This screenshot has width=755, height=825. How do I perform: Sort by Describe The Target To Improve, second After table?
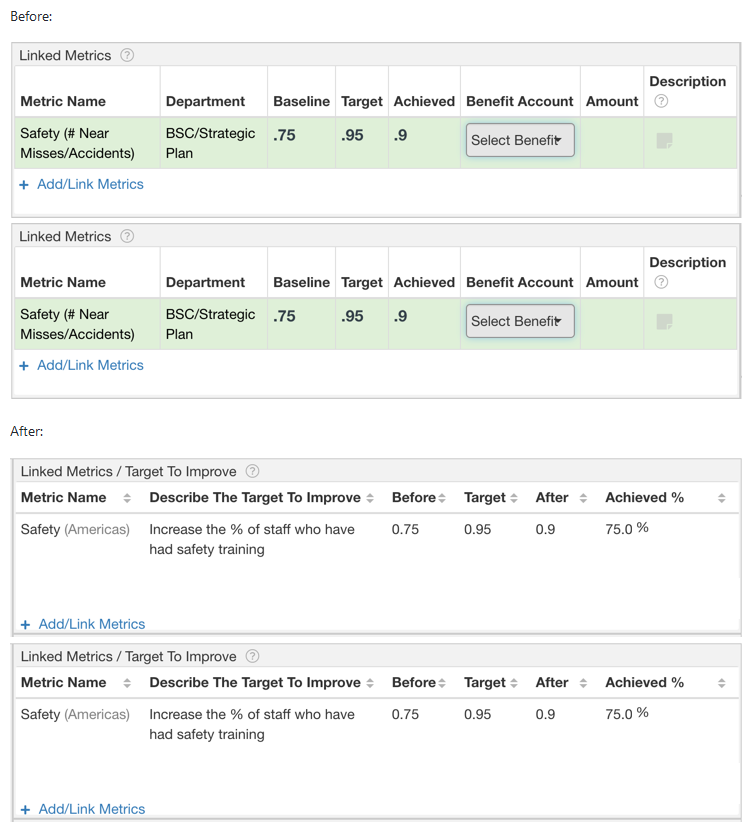click(370, 683)
